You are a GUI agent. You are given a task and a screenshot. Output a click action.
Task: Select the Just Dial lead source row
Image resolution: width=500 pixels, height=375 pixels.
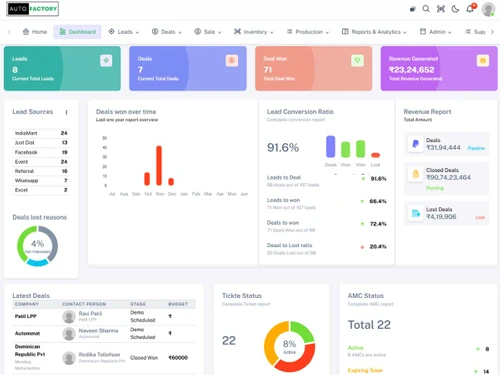(41, 142)
